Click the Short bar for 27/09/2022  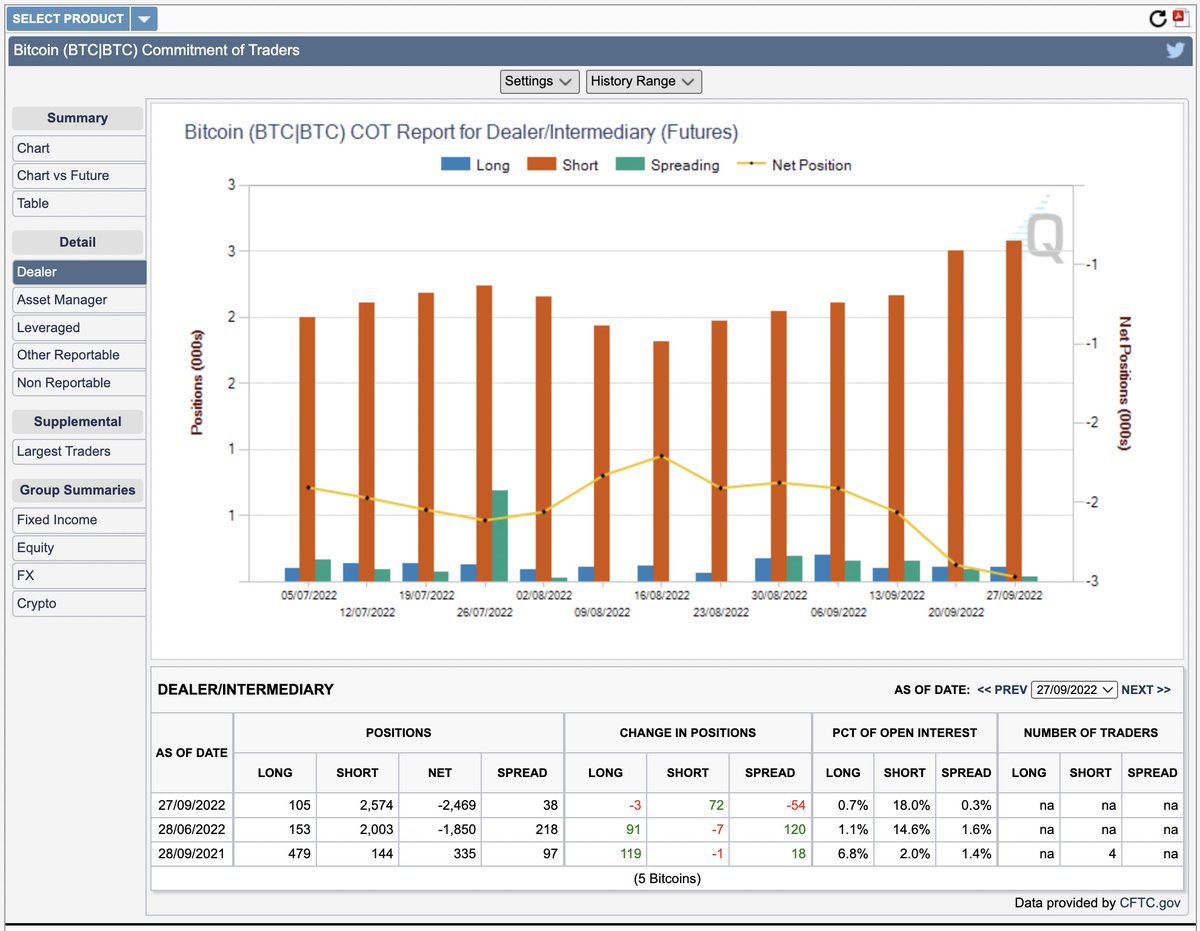click(x=1014, y=411)
